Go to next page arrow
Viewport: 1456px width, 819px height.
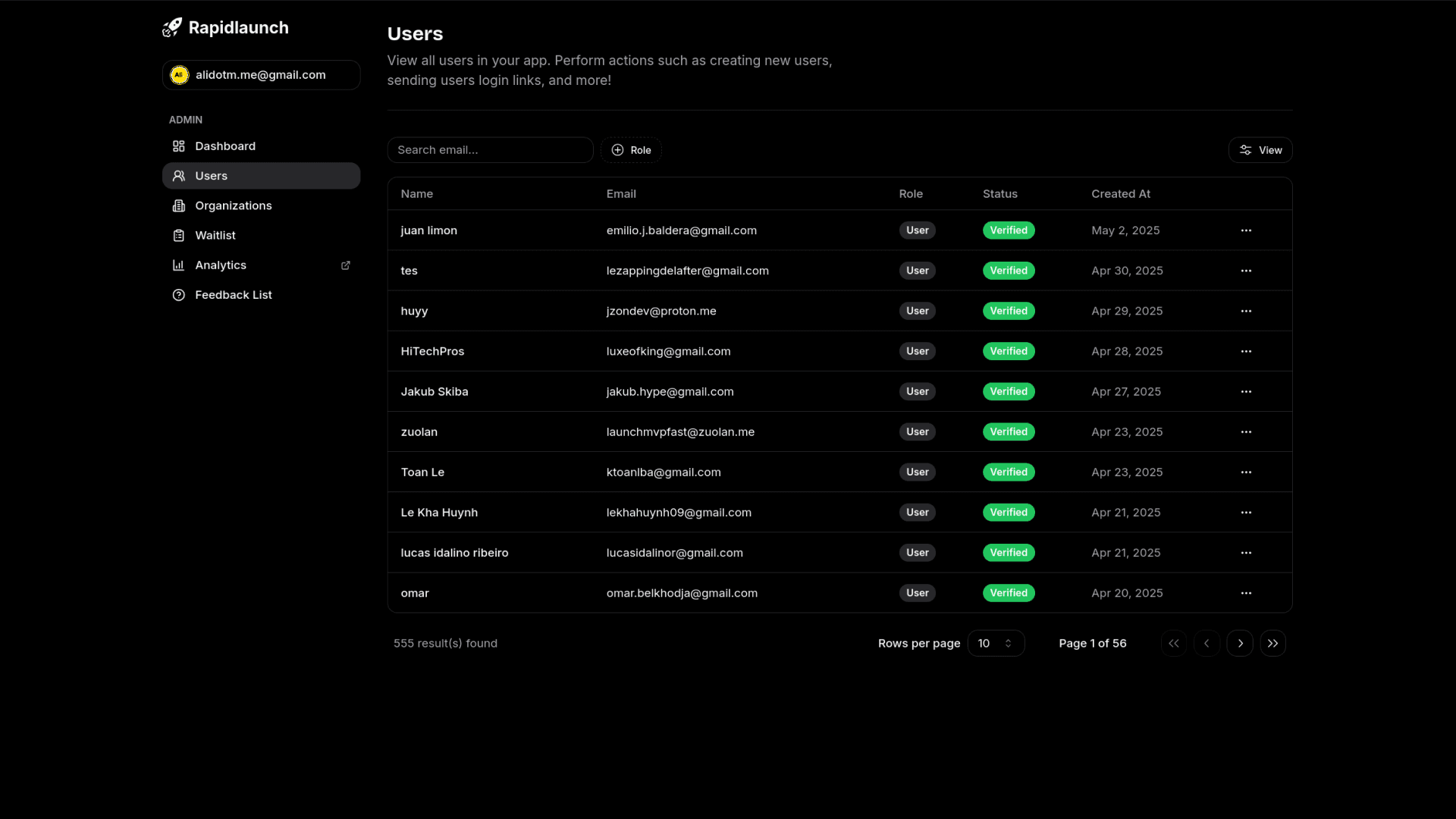click(x=1240, y=643)
